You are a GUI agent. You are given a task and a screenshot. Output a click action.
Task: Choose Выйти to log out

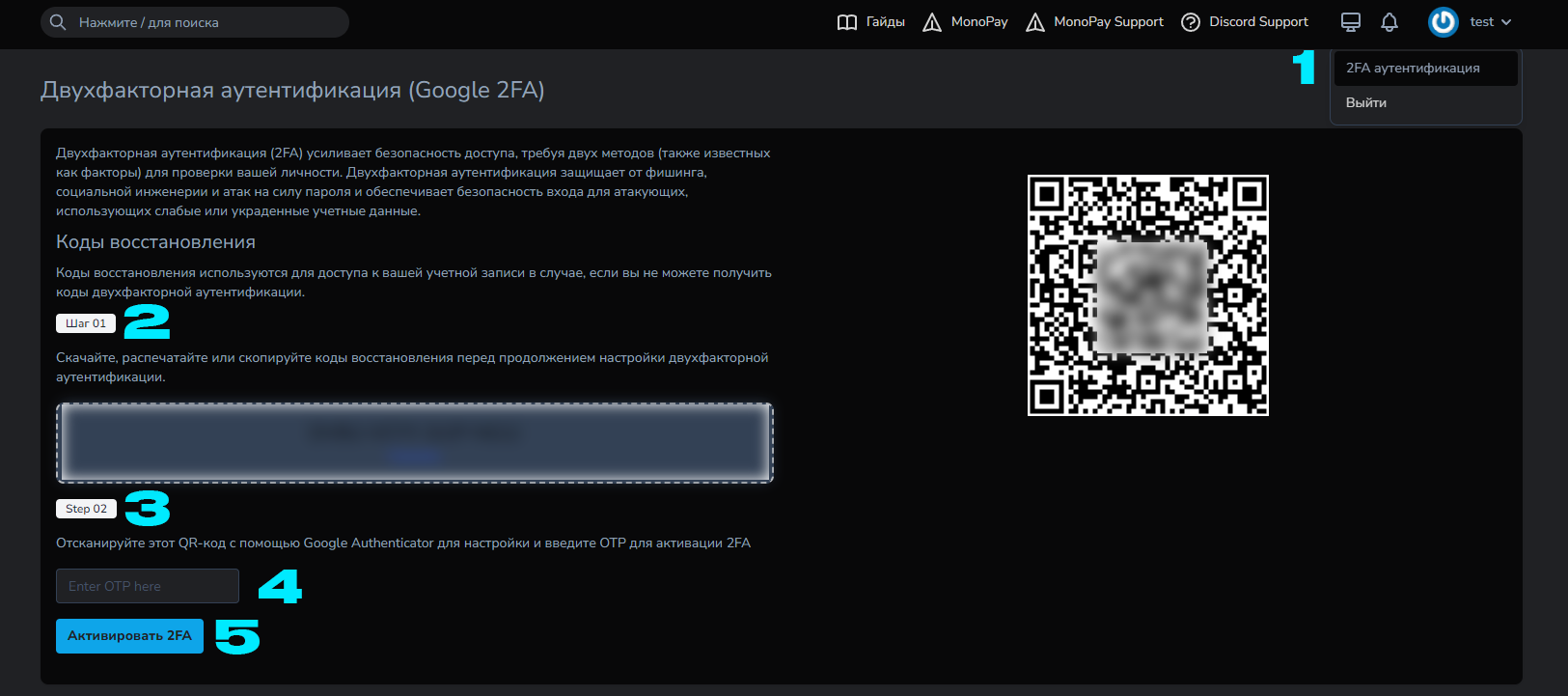1366,103
